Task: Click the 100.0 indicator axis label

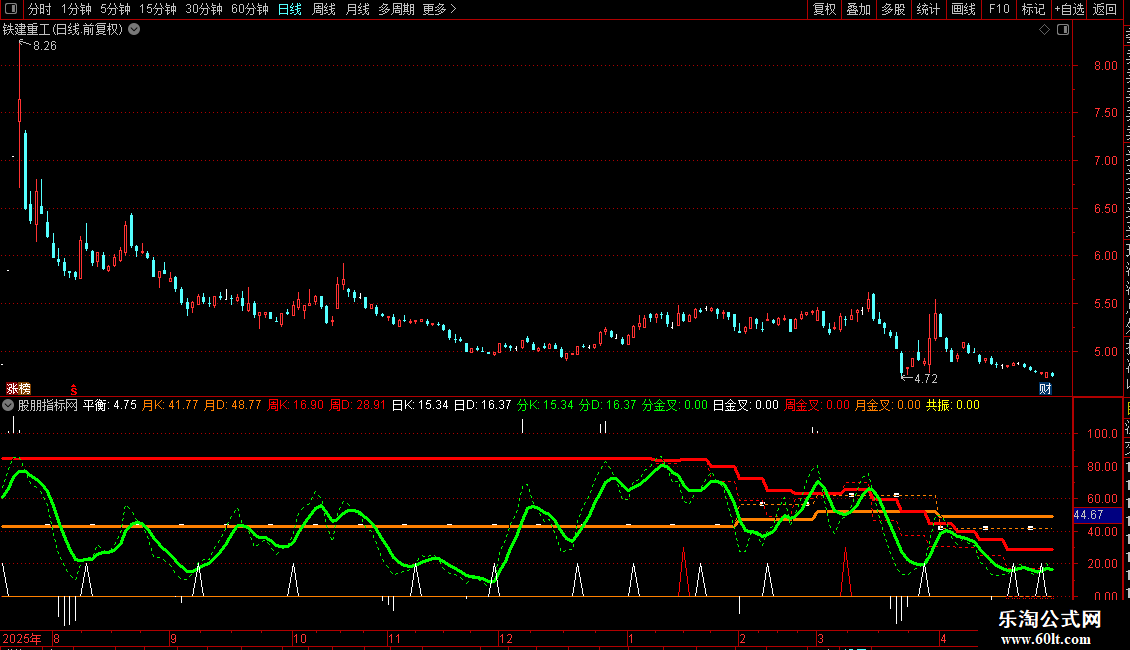Action: pyautogui.click(x=1103, y=434)
